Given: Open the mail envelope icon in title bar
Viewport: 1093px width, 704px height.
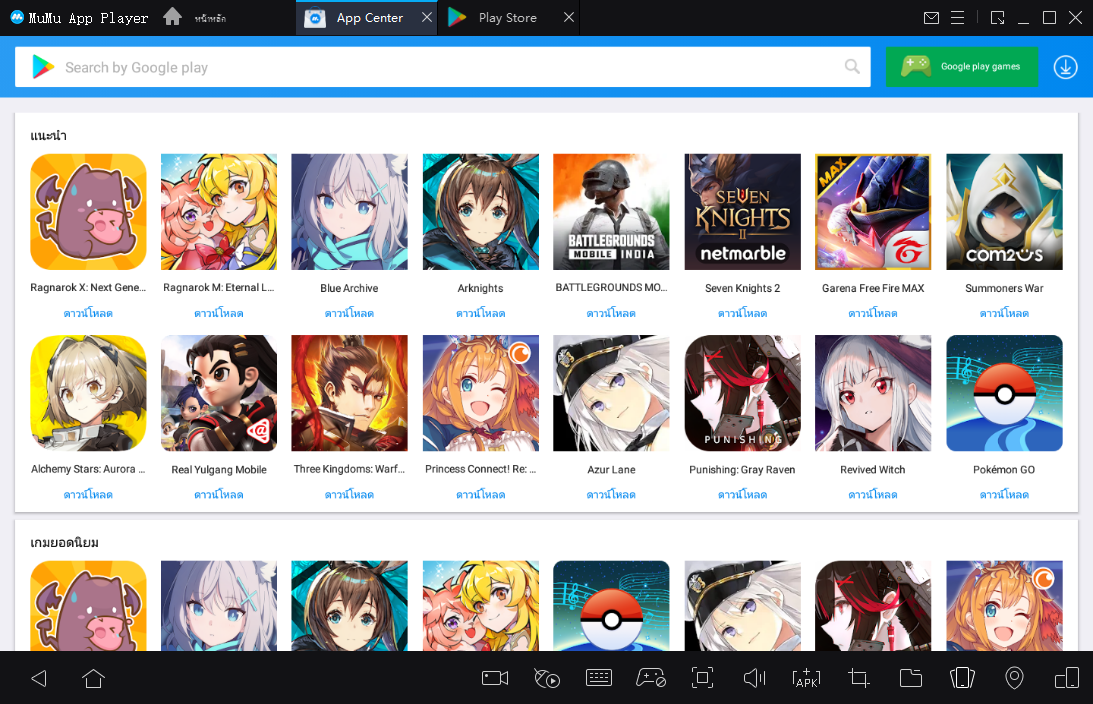Looking at the screenshot, I should pos(931,18).
